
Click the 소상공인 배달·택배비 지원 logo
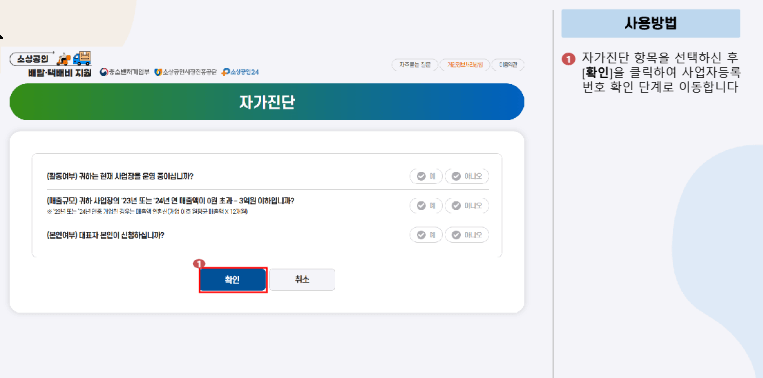coord(51,65)
